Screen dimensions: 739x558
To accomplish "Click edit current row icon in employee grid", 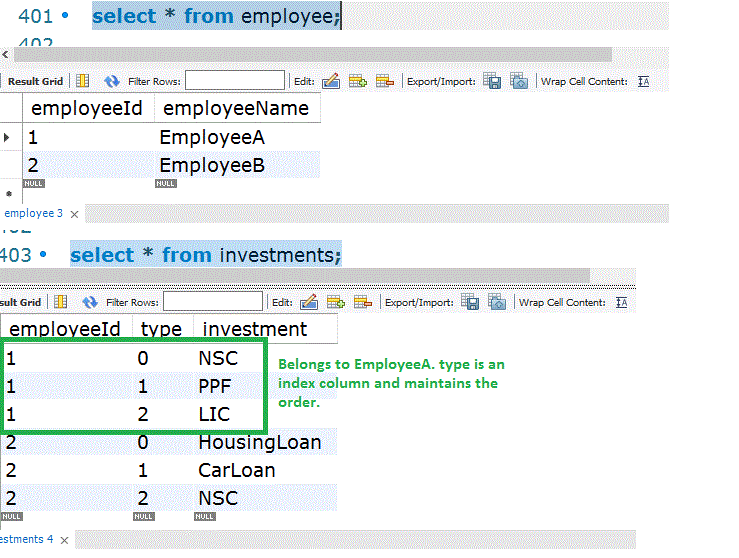I will point(331,81).
